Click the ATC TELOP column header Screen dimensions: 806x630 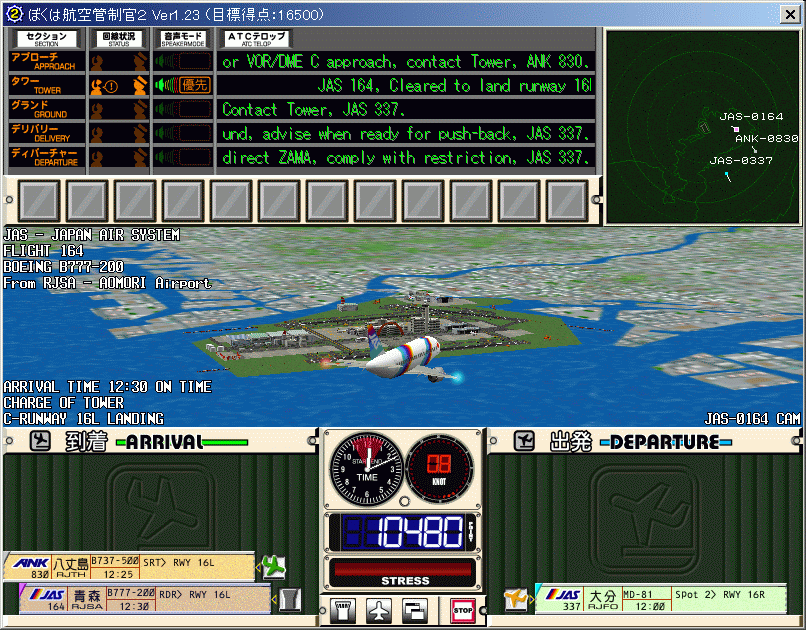coord(257,39)
